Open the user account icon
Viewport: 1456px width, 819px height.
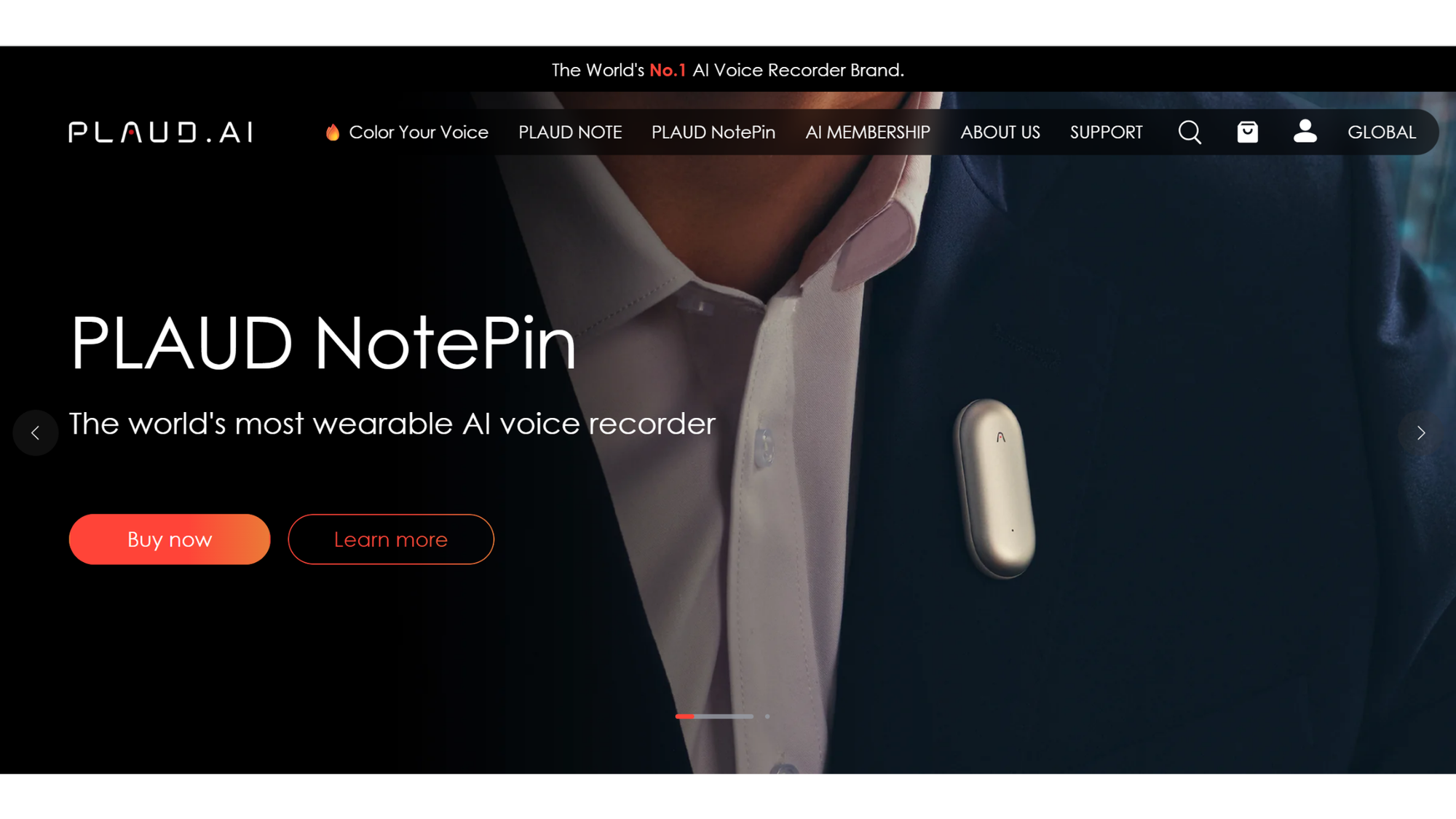coord(1305,131)
